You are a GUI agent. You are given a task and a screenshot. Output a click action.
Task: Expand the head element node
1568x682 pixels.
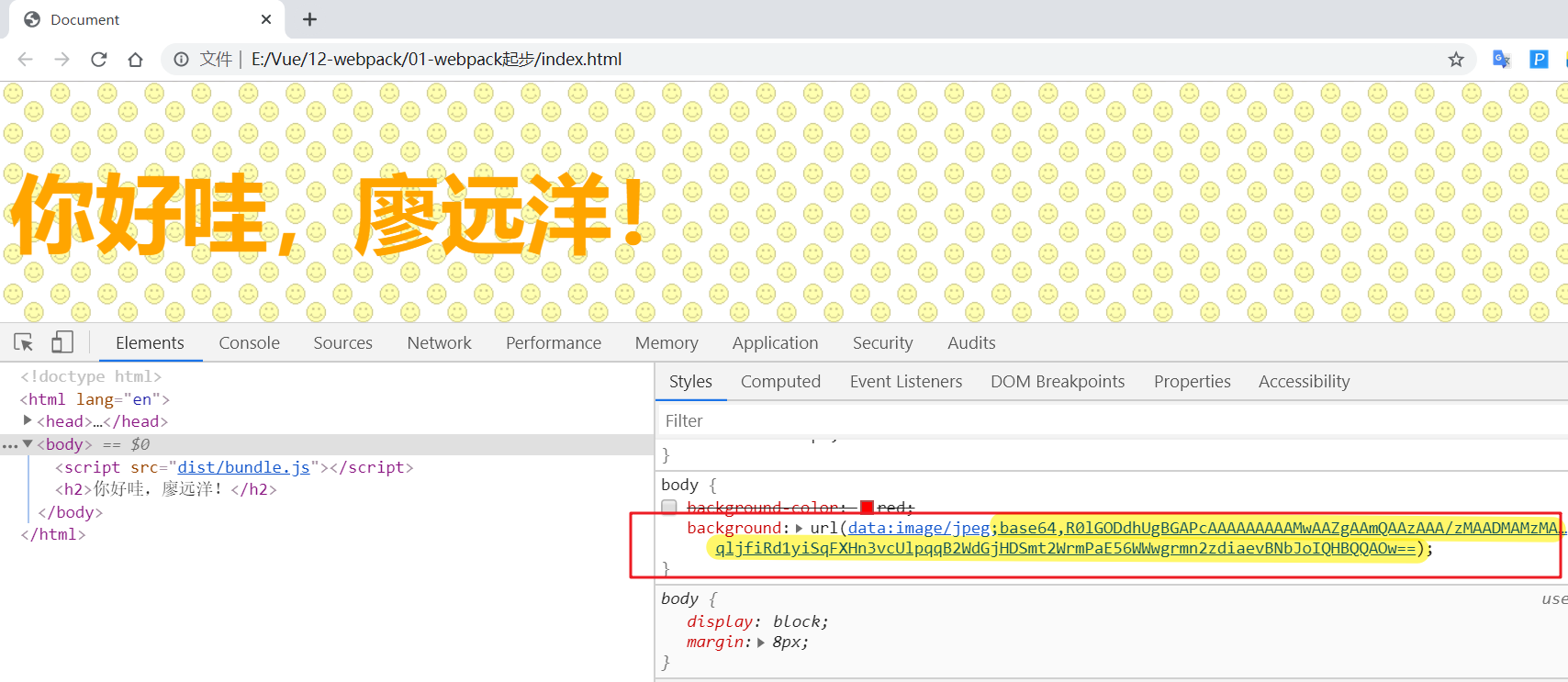[28, 420]
